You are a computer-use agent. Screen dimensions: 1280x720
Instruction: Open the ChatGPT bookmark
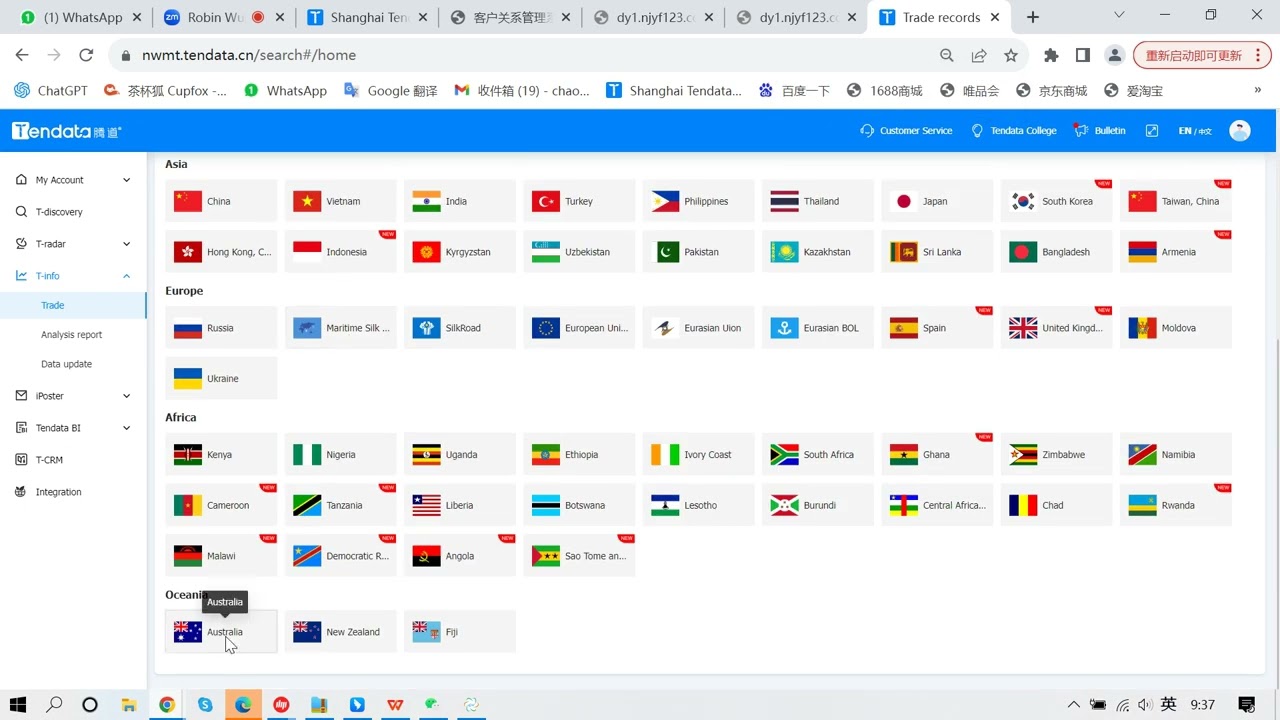[51, 90]
